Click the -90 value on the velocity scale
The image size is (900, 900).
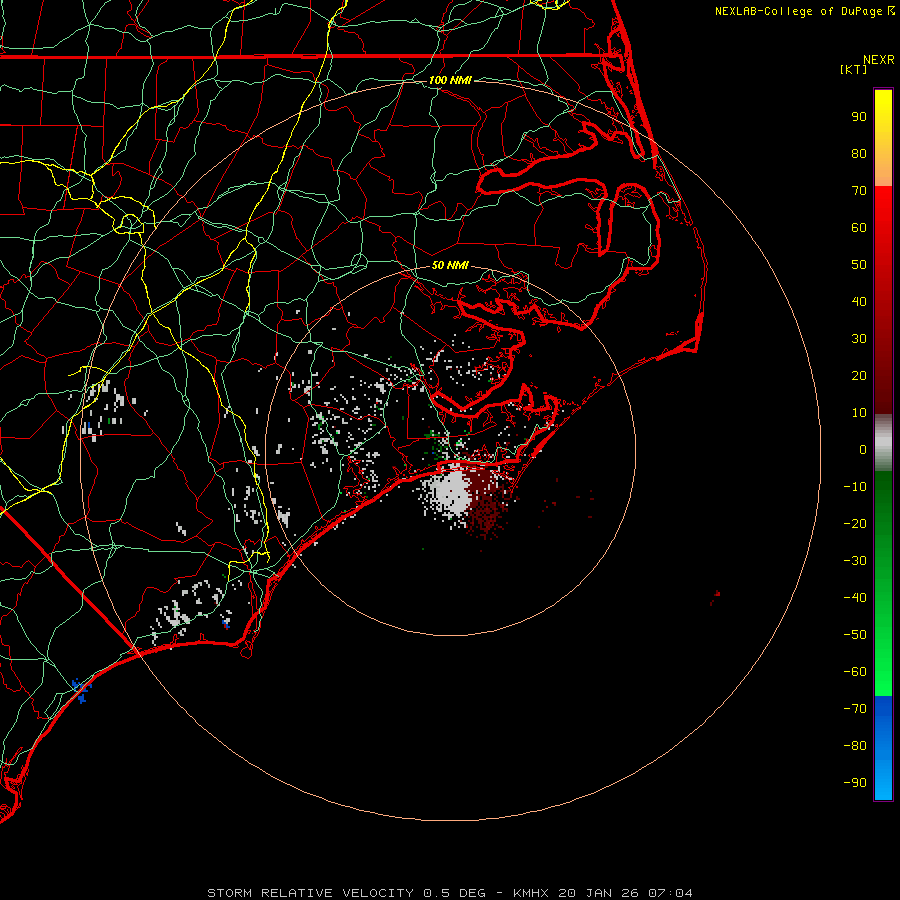[x=855, y=783]
